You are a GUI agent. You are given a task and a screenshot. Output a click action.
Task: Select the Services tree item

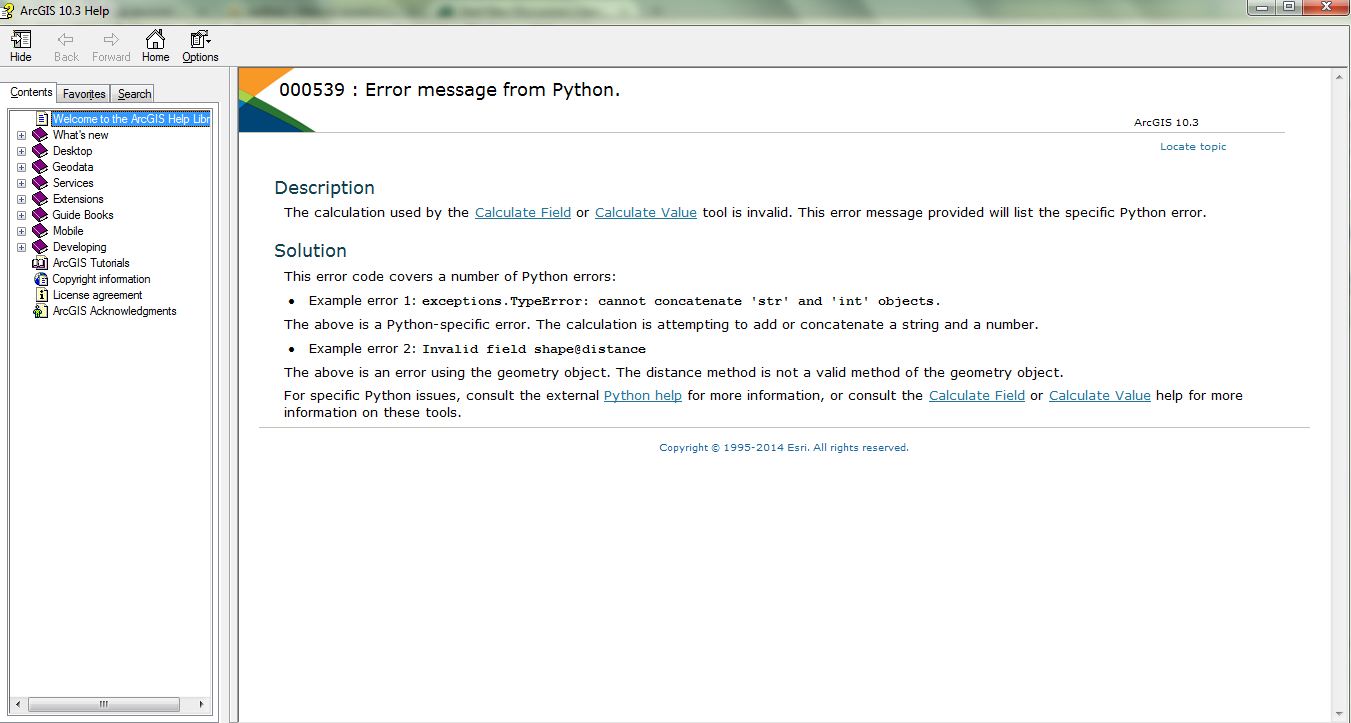[73, 183]
